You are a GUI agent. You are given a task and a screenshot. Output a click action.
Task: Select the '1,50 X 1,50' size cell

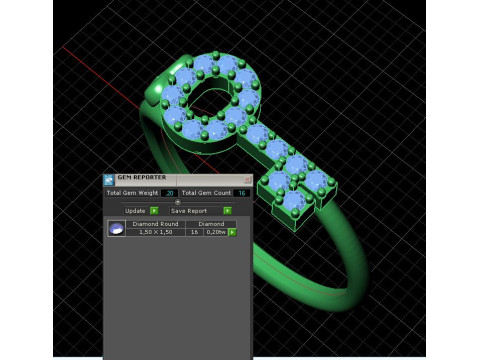[x=155, y=232]
